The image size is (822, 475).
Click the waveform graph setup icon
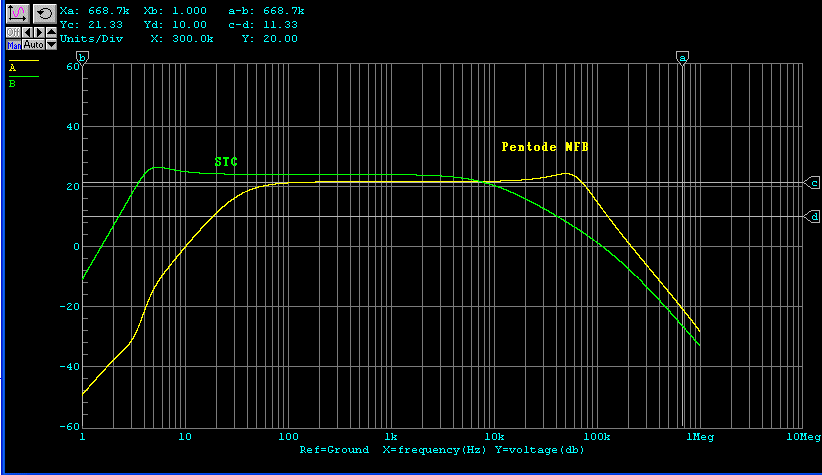click(18, 13)
